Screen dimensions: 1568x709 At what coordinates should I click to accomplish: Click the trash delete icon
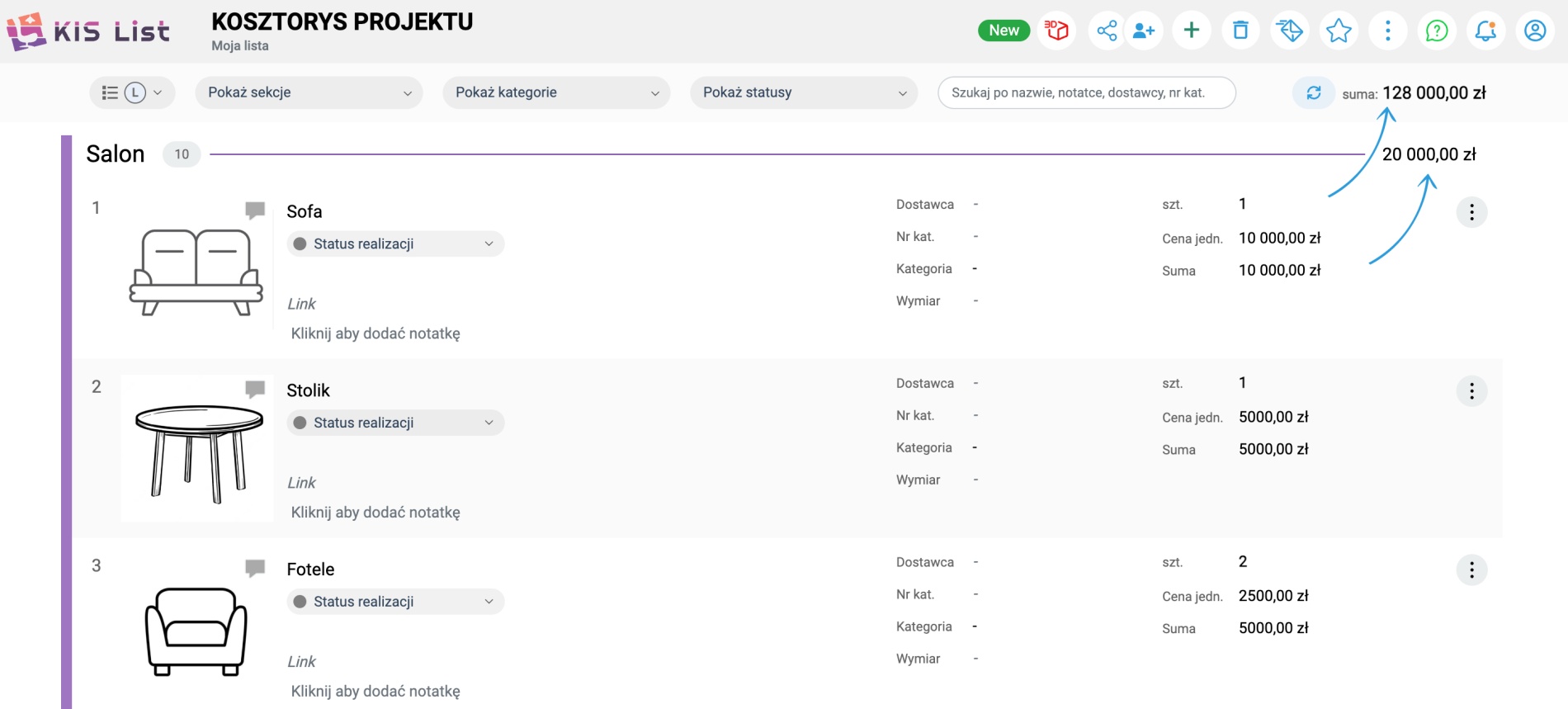1240,31
